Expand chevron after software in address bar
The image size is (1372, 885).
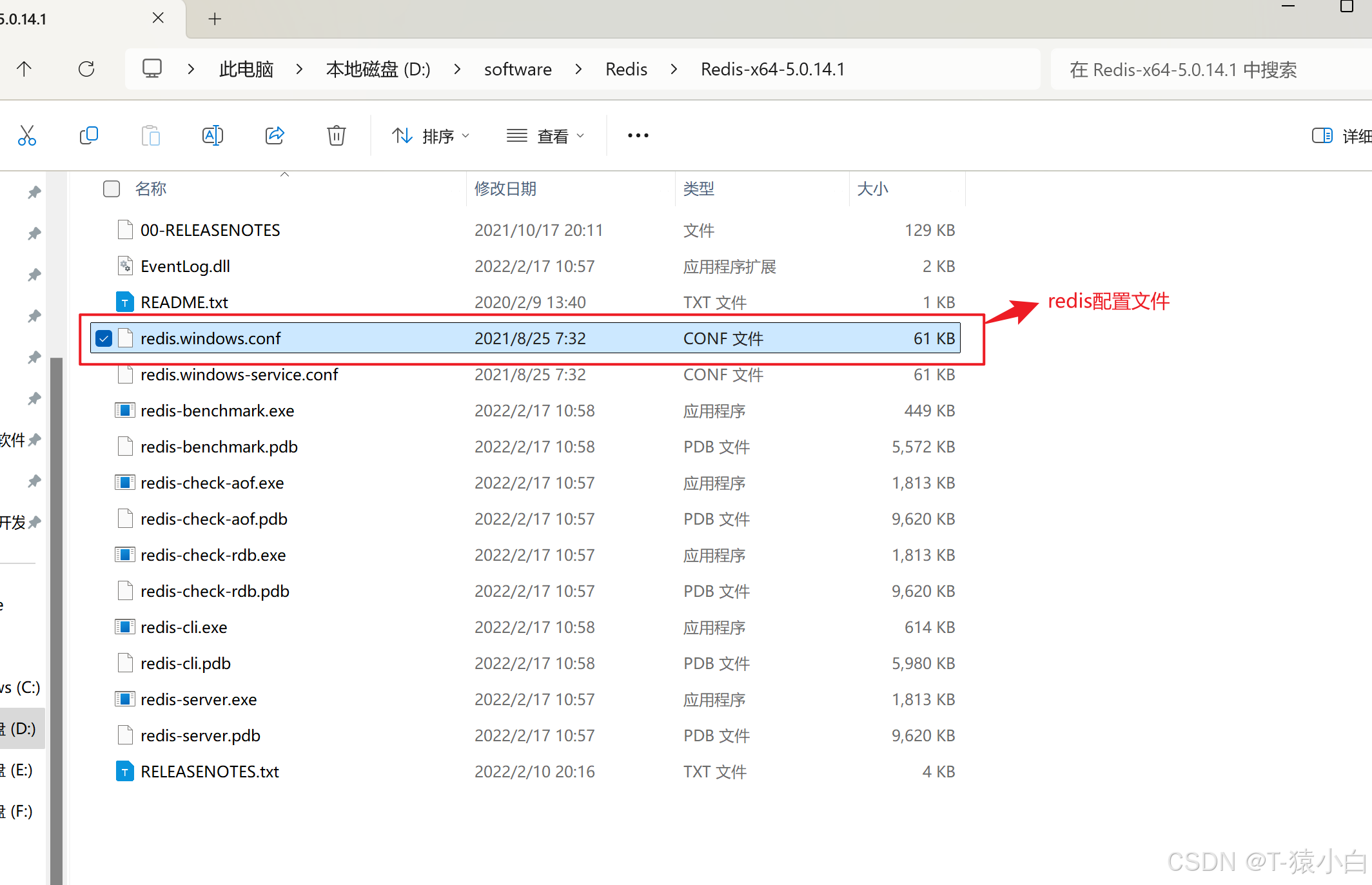click(578, 69)
